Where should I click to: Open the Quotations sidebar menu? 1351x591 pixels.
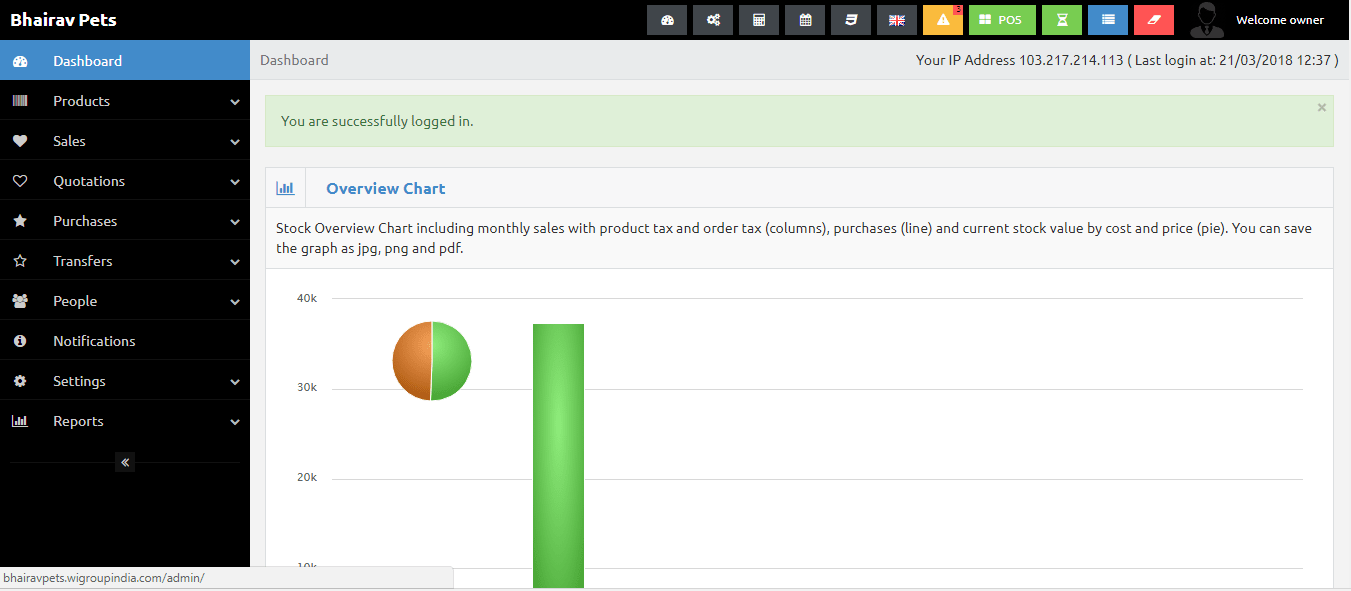(125, 180)
